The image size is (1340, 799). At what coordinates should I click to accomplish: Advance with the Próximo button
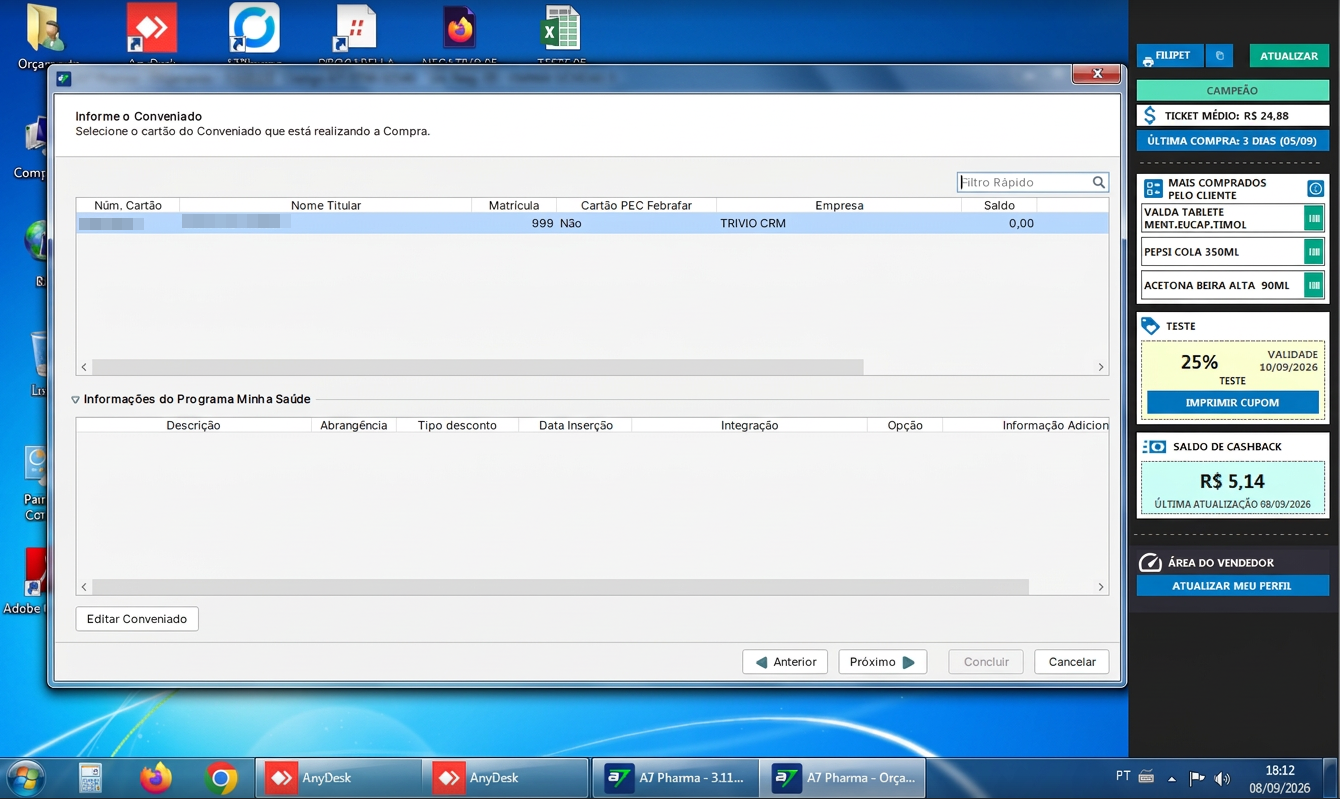(x=882, y=662)
